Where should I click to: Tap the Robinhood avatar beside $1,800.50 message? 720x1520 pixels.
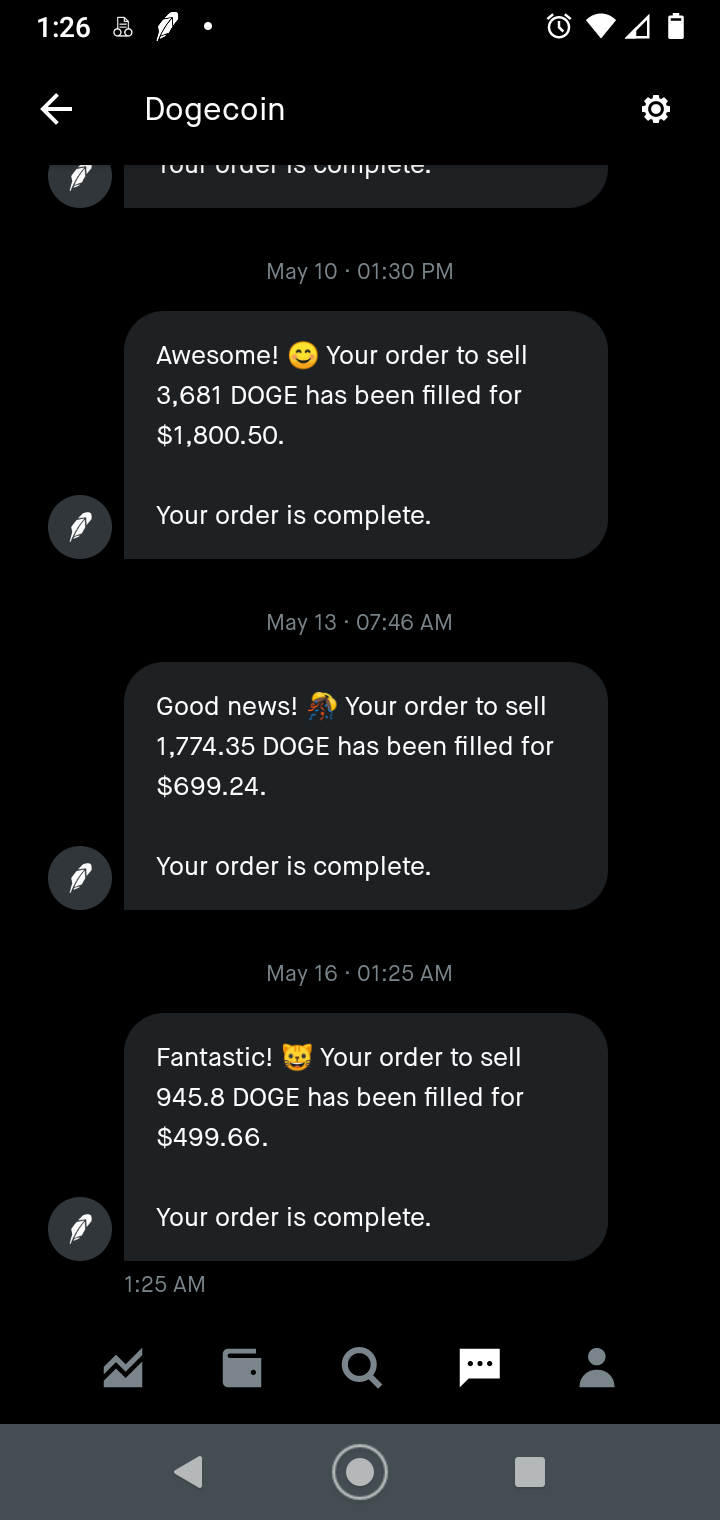[x=80, y=526]
